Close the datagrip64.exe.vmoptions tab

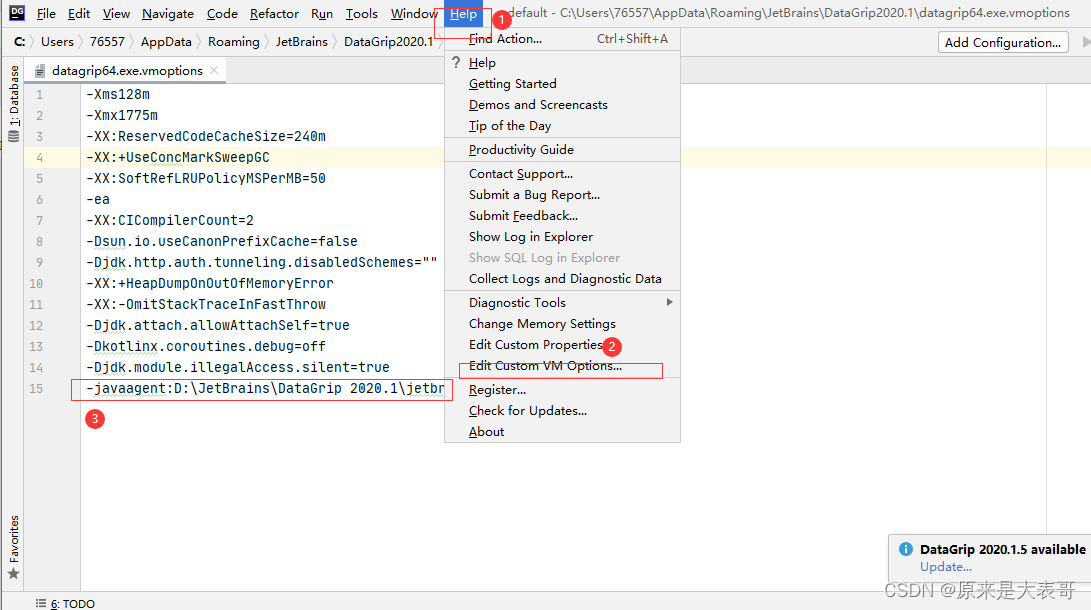(214, 70)
